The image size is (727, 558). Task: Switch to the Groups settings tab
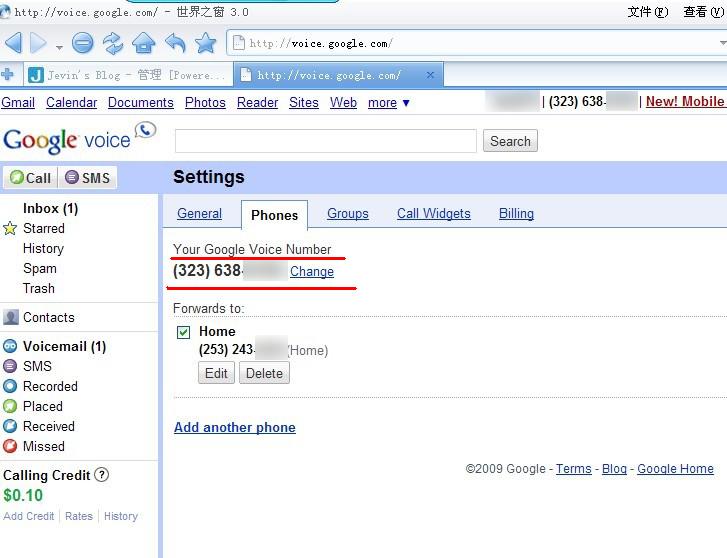[x=348, y=213]
